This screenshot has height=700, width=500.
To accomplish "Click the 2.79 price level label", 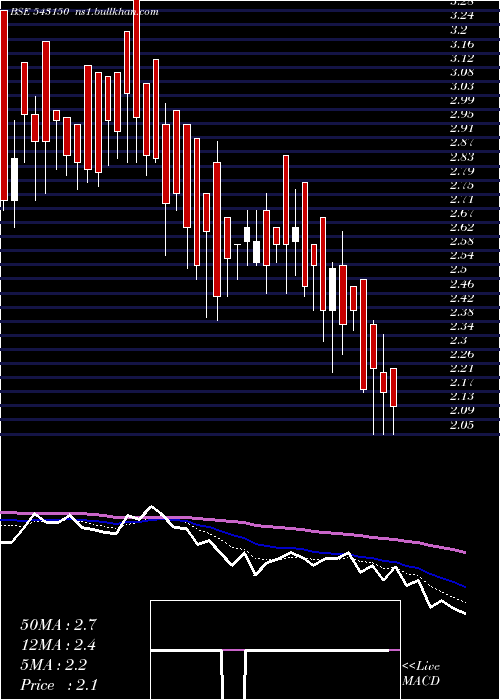I will 462,171.
